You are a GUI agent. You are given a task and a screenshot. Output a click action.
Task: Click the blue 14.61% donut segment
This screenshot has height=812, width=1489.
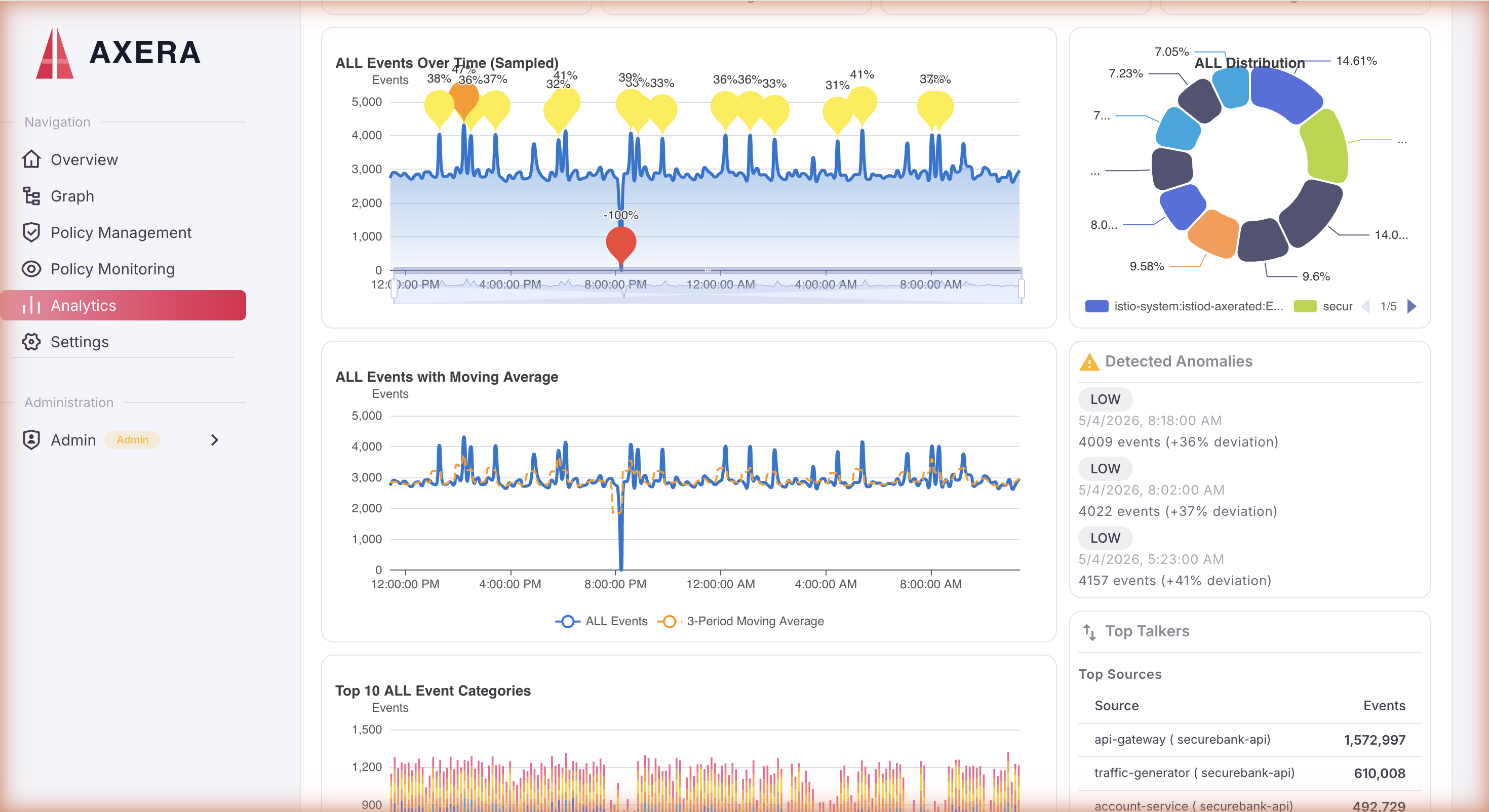[x=1285, y=94]
